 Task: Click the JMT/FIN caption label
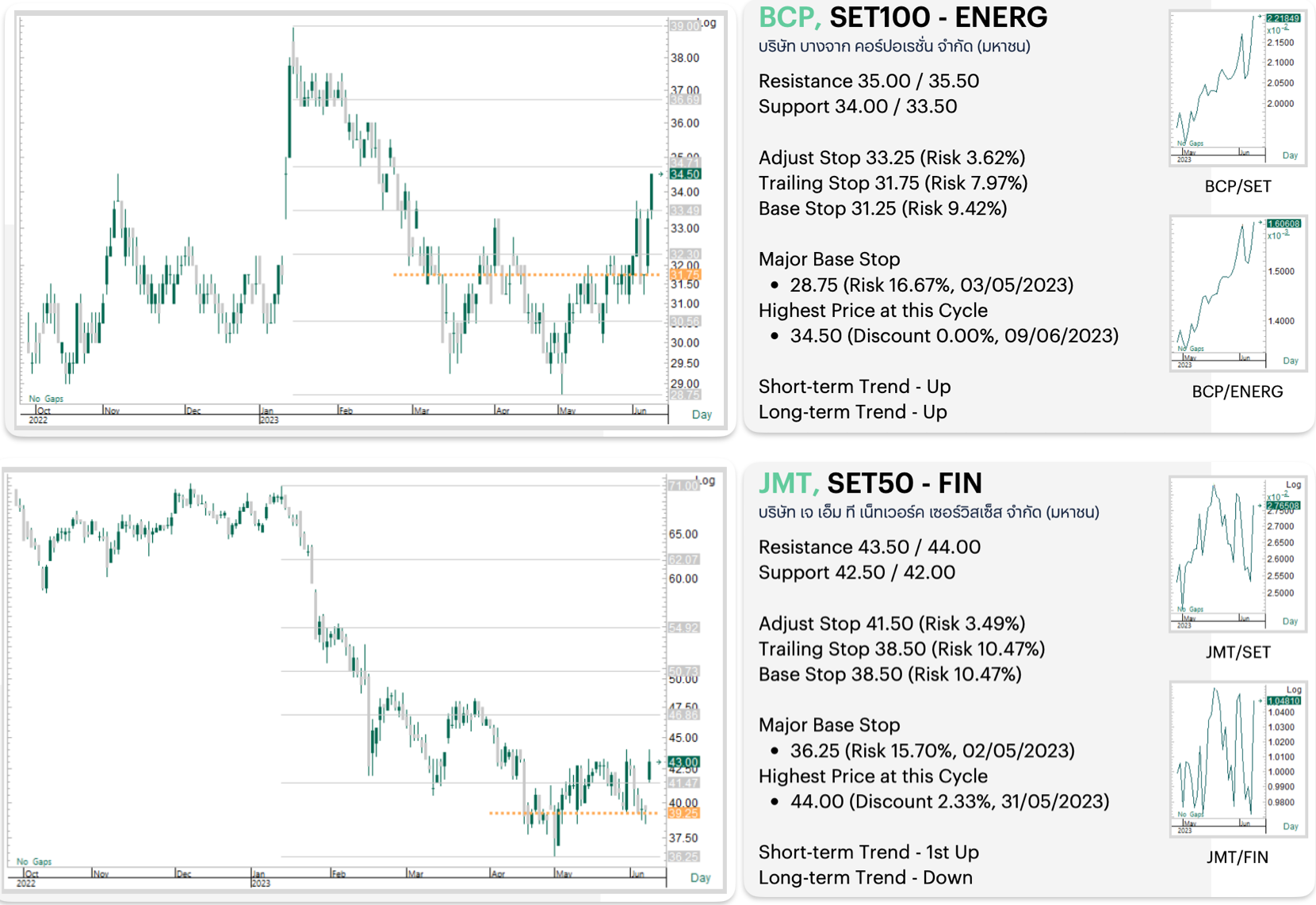pos(1238,857)
